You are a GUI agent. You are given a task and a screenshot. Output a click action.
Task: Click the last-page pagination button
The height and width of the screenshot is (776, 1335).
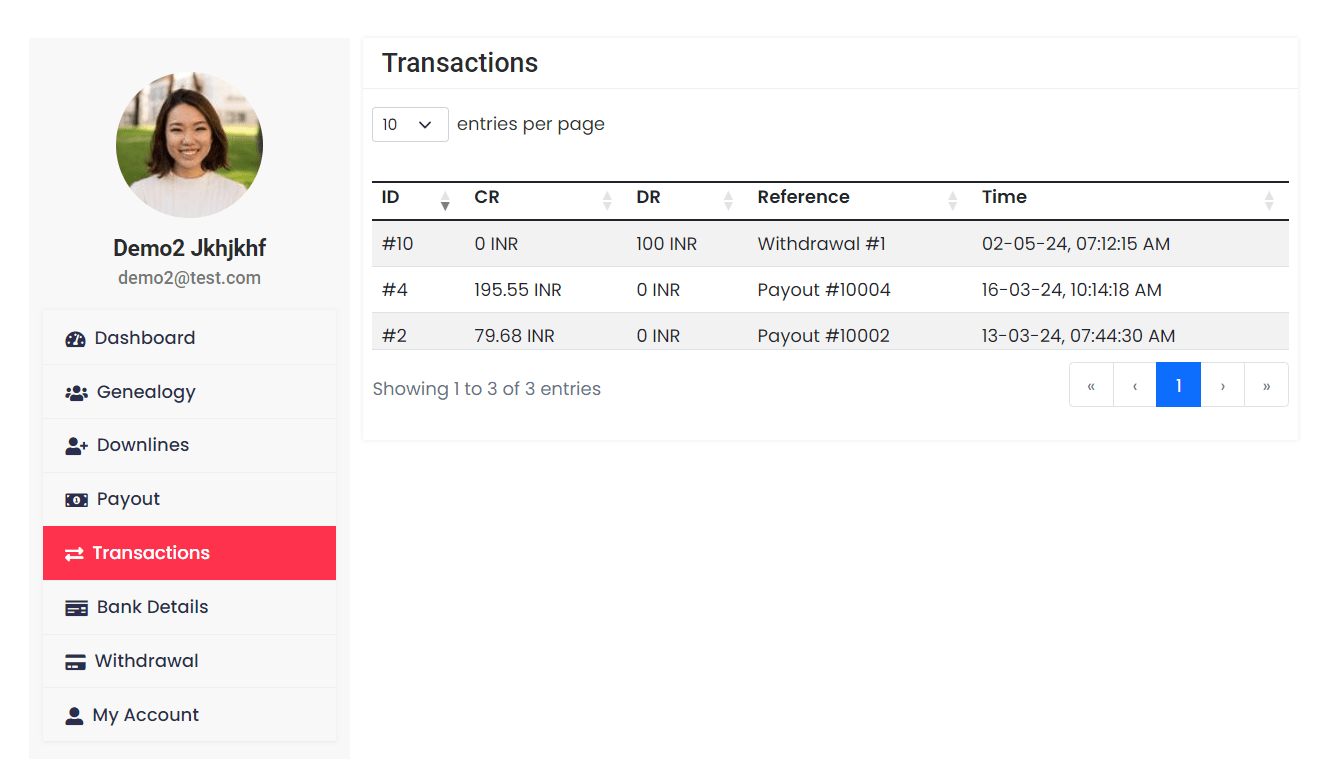pos(1266,385)
